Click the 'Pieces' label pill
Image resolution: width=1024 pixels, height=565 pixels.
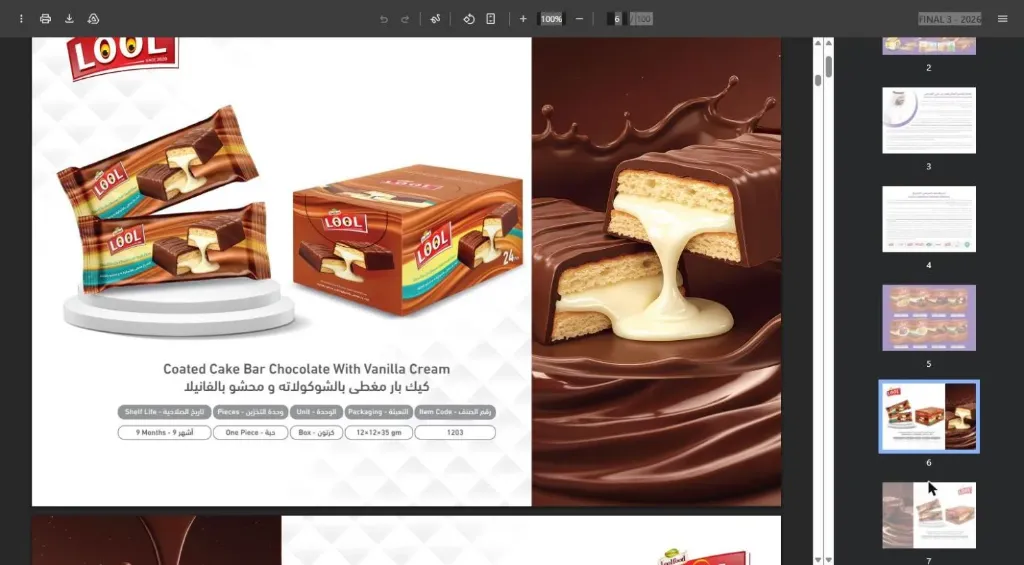coord(250,412)
